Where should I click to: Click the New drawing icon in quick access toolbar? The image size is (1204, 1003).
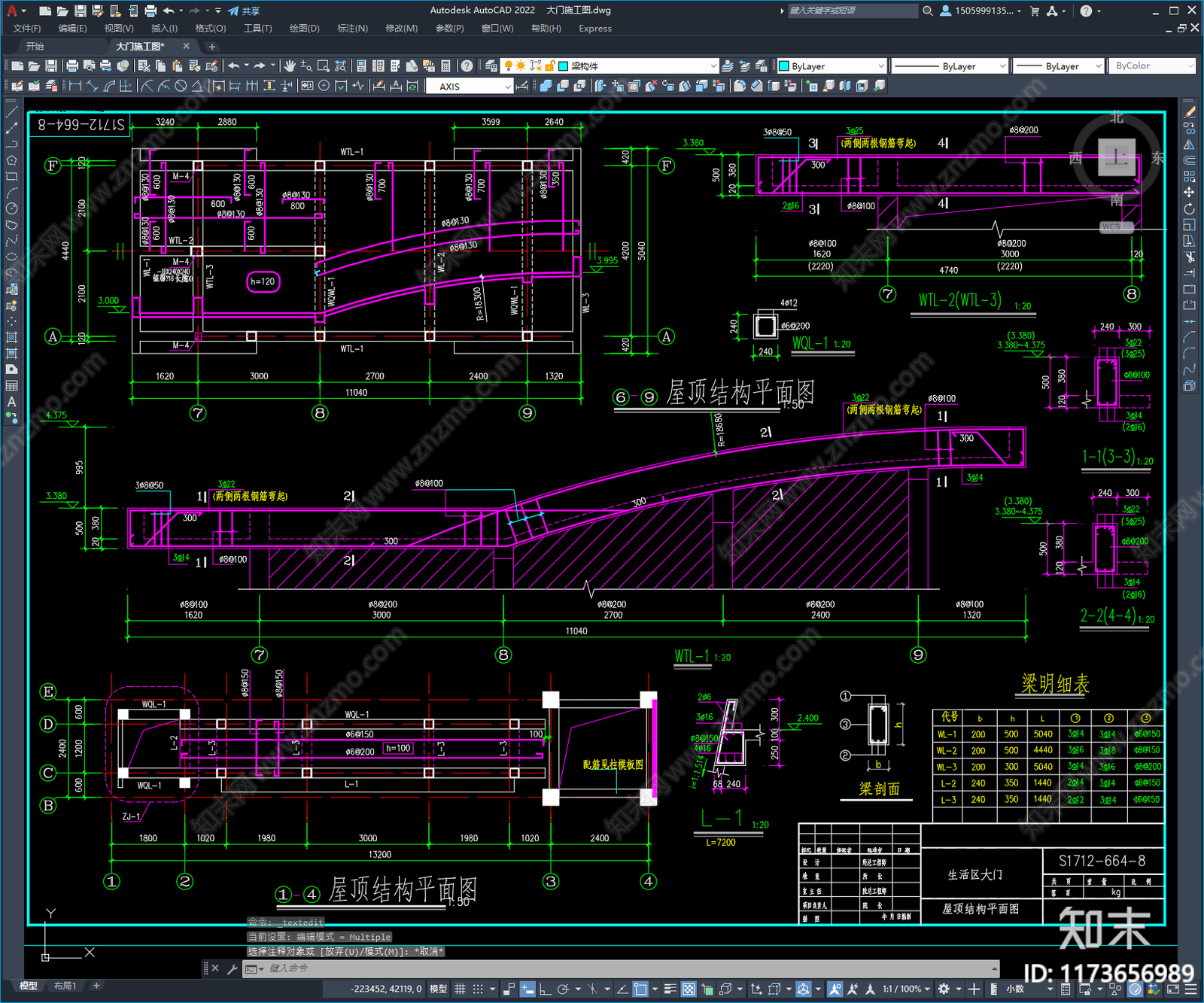pos(44,11)
